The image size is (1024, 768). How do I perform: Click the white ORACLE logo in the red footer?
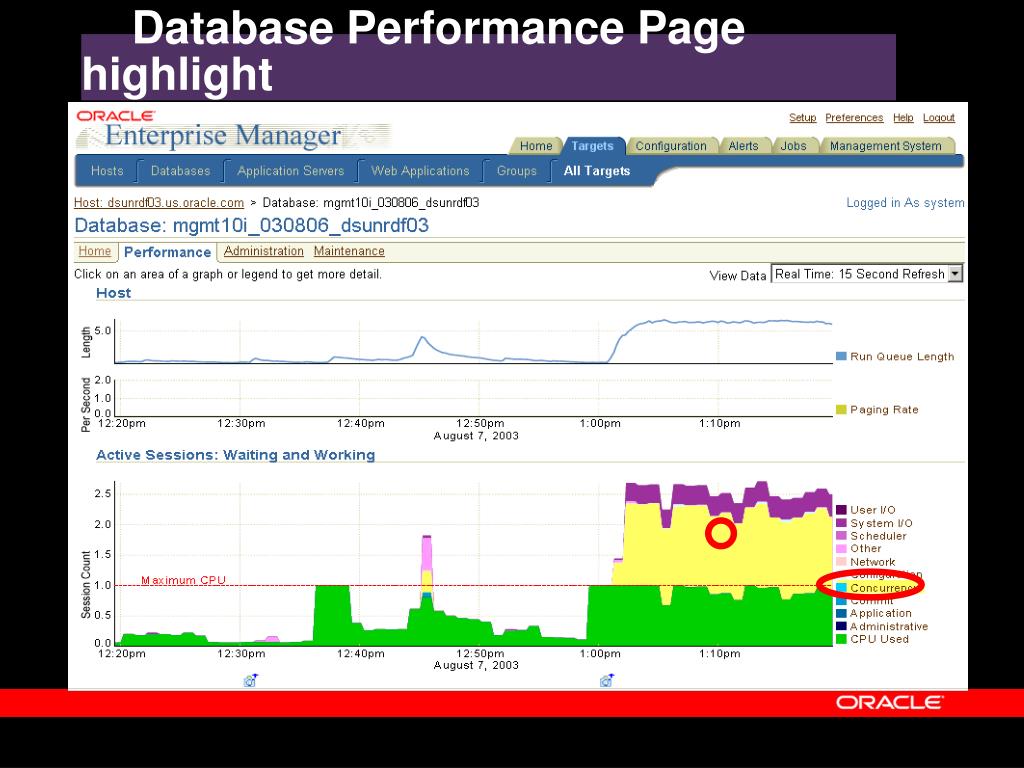[889, 703]
